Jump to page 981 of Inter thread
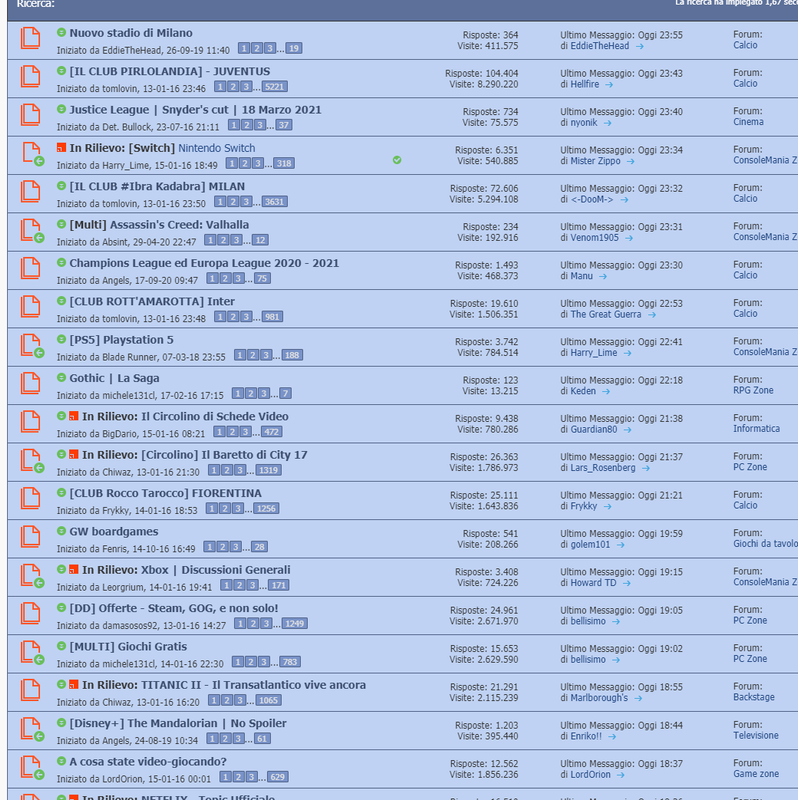This screenshot has width=798, height=800. coord(272,317)
